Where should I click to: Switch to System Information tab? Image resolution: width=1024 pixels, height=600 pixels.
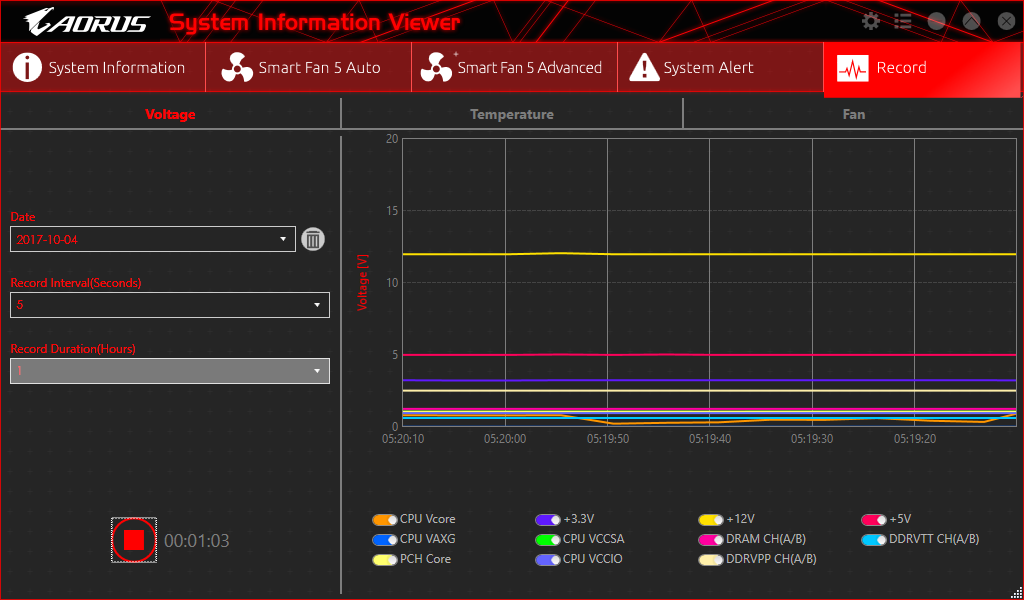click(x=103, y=67)
